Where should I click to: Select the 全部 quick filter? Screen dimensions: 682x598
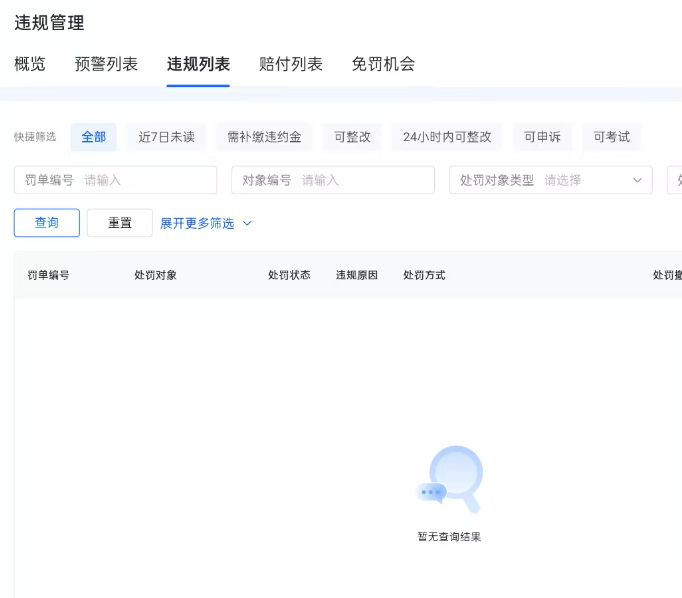coord(94,137)
